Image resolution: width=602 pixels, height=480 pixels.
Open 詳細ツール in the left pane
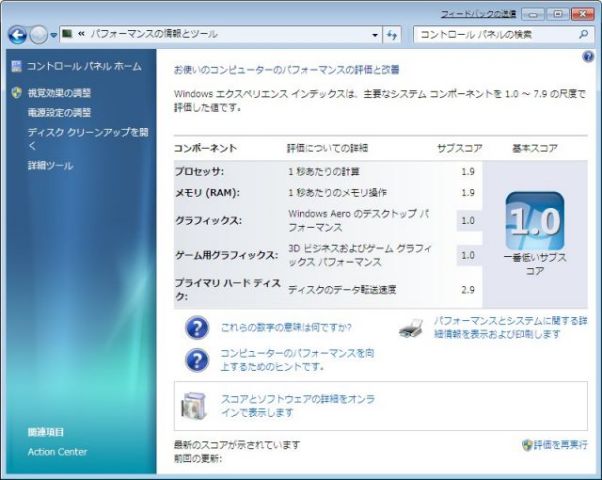click(50, 165)
